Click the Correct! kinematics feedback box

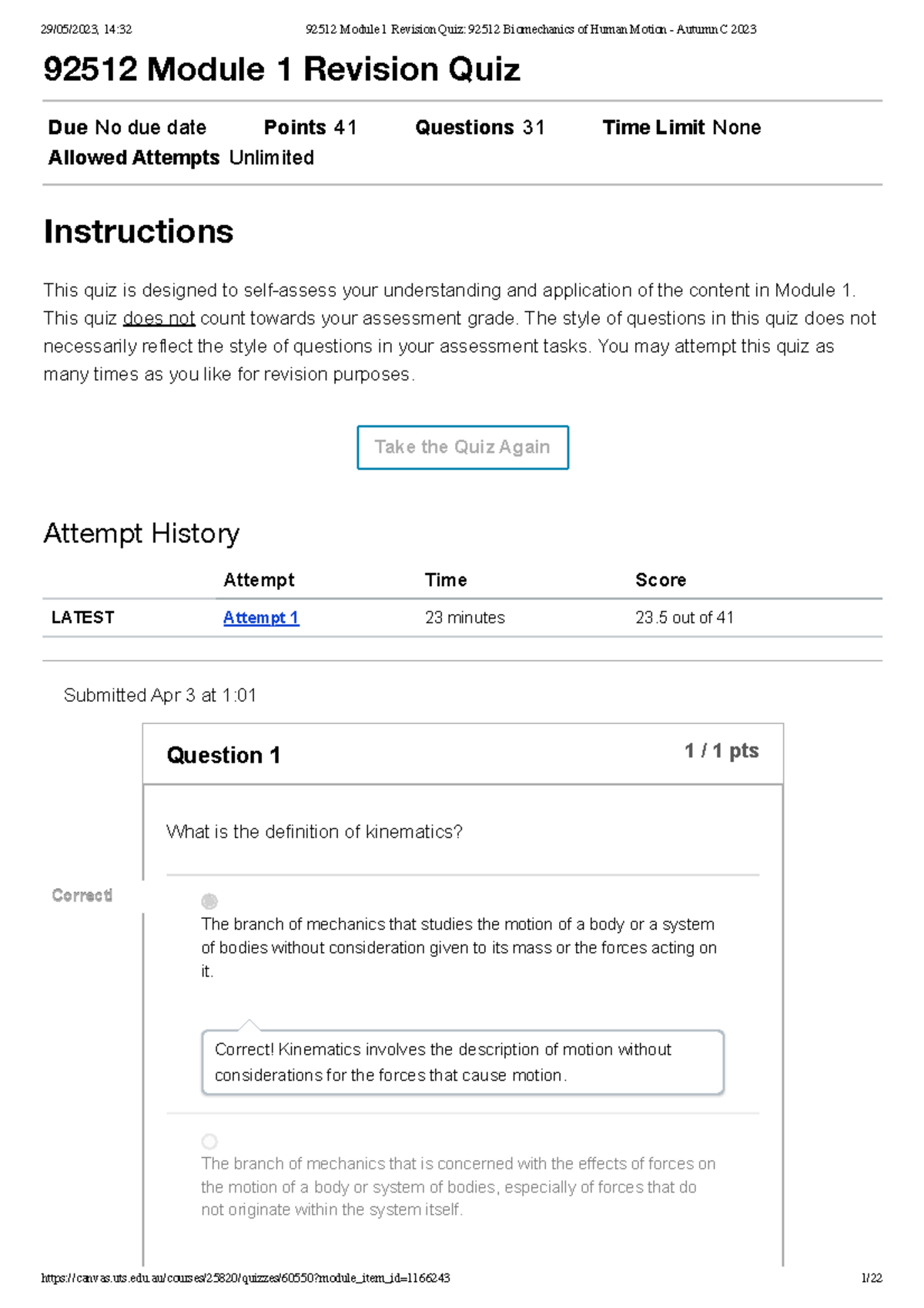click(x=462, y=1062)
